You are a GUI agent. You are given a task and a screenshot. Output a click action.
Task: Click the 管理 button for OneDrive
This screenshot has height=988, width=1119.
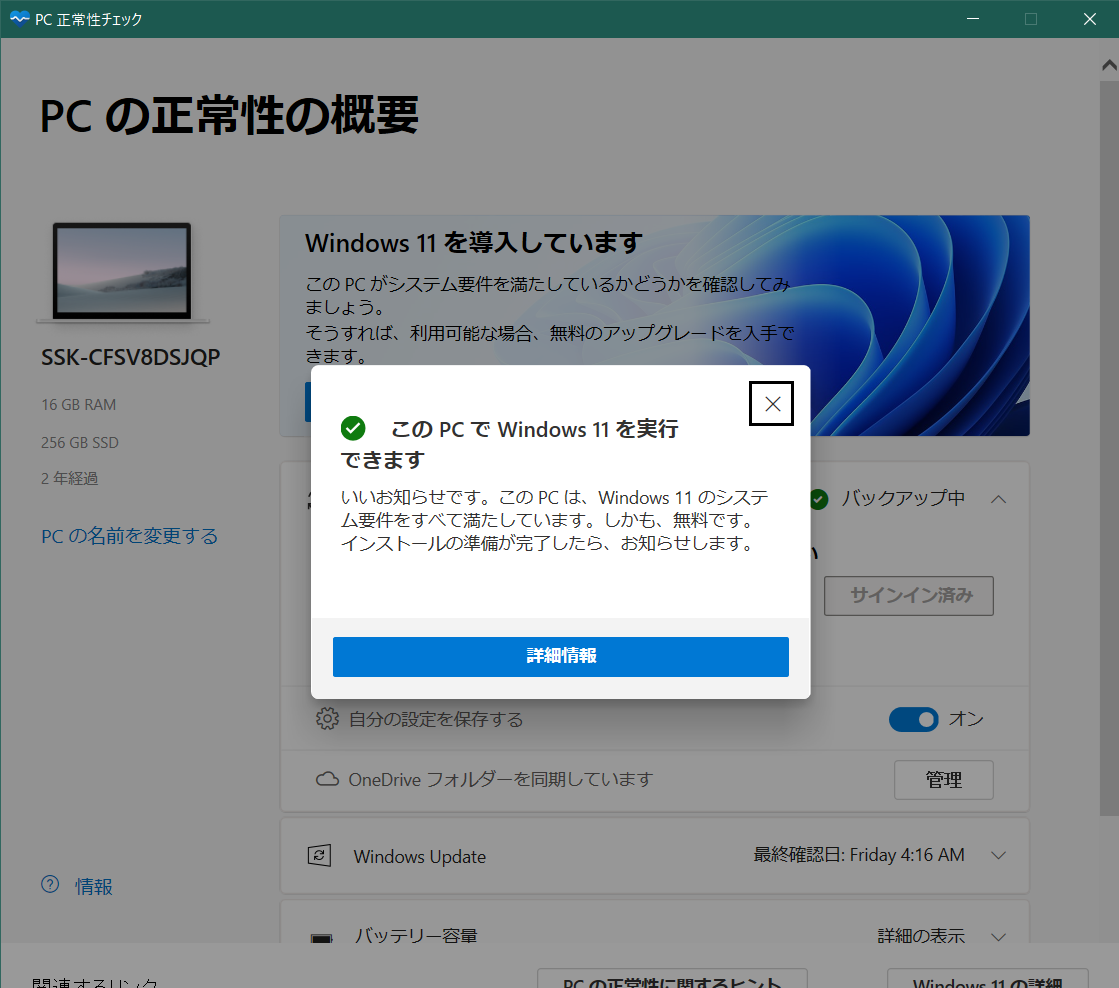(943, 780)
